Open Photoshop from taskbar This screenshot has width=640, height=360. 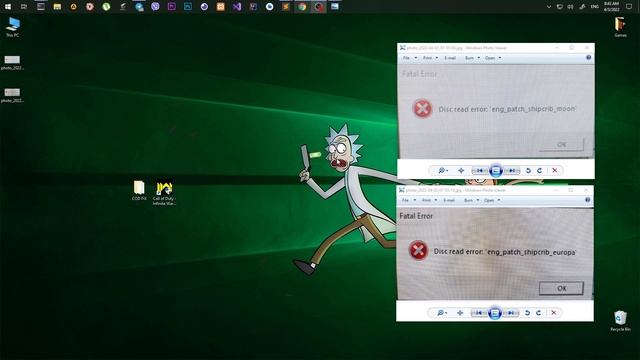click(x=188, y=7)
